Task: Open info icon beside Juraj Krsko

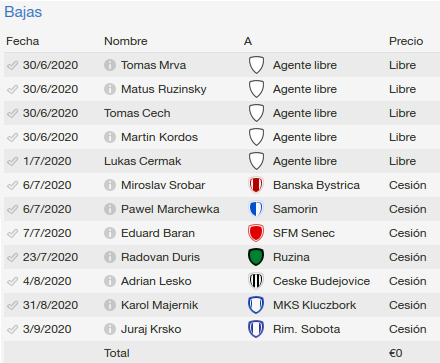Action: click(110, 329)
